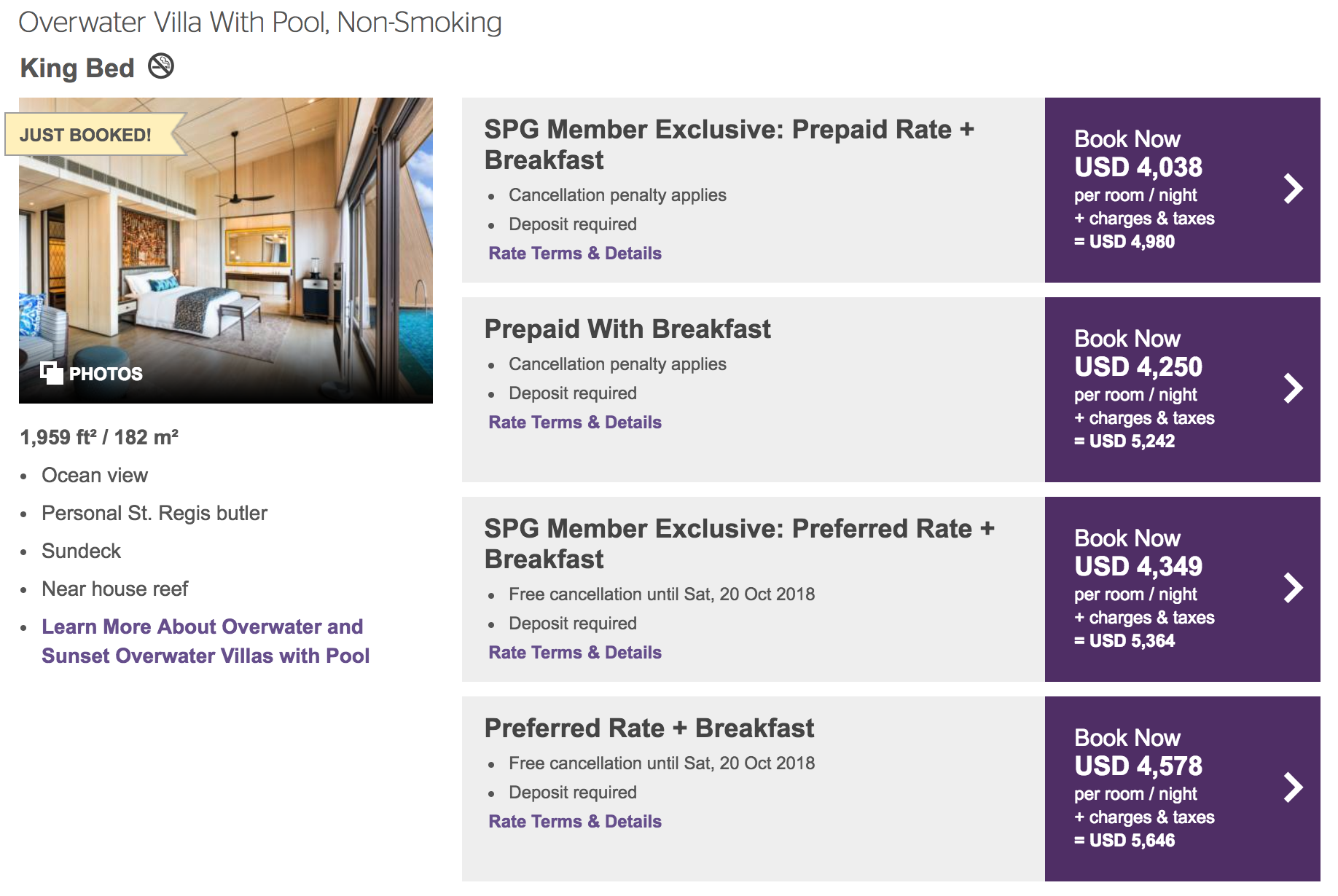The height and width of the screenshot is (896, 1338).
Task: Select the Prepaid With Breakfast rate title
Action: [x=627, y=329]
